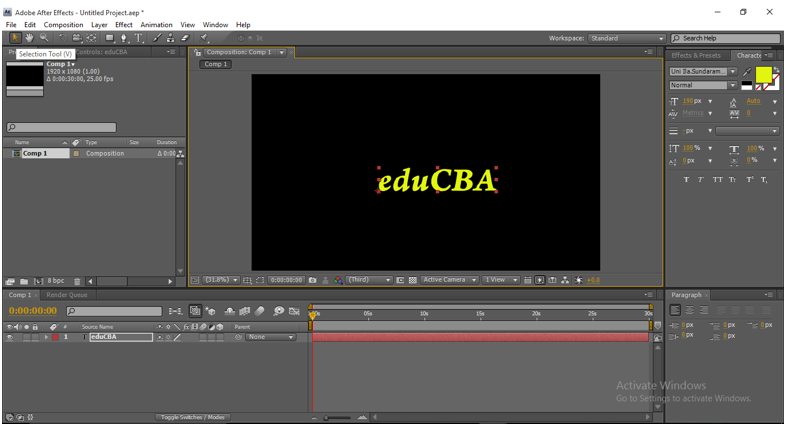Toggle live update button in timeline
The image size is (785, 424).
click(195, 311)
